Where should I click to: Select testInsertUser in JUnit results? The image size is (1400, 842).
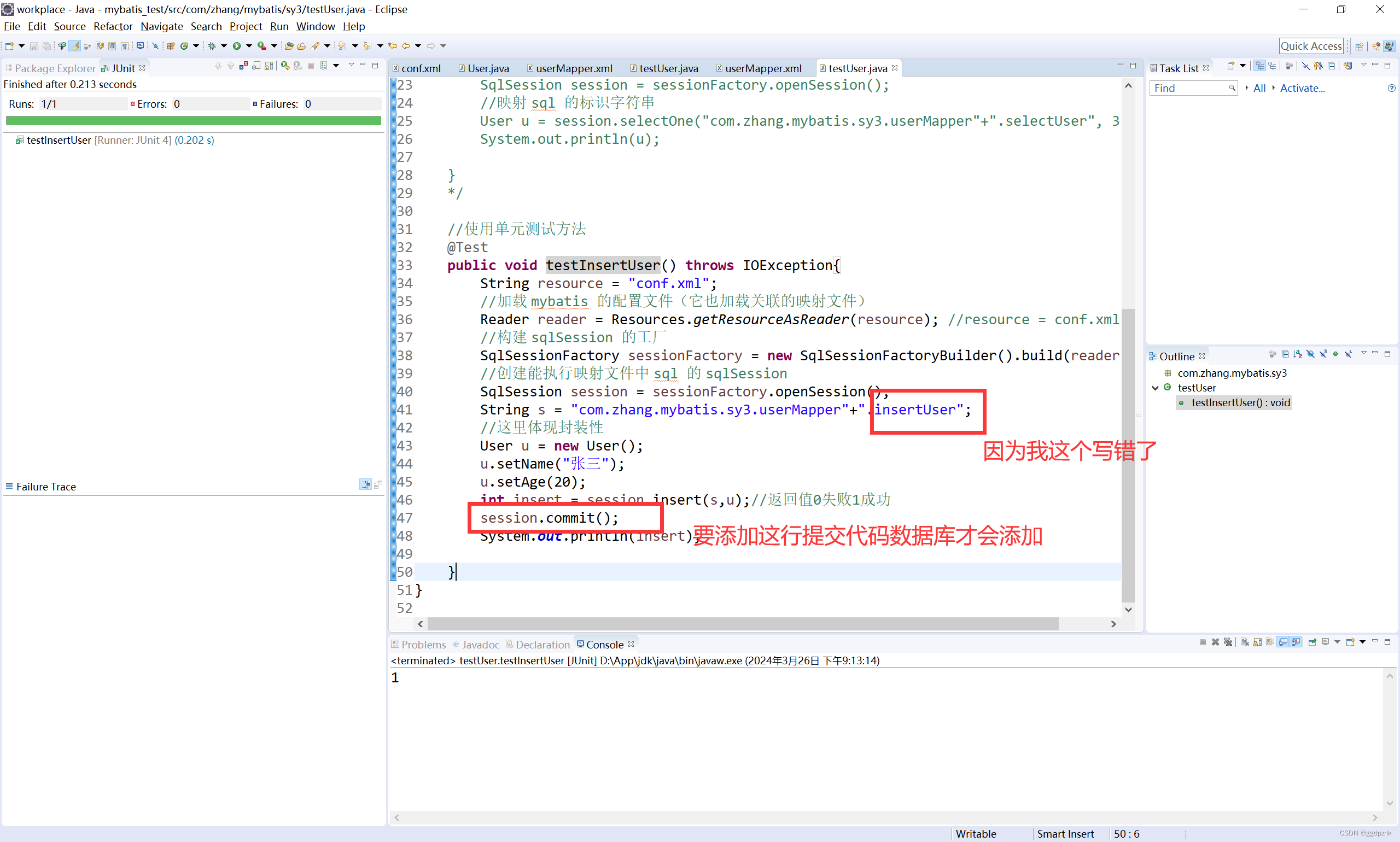115,140
